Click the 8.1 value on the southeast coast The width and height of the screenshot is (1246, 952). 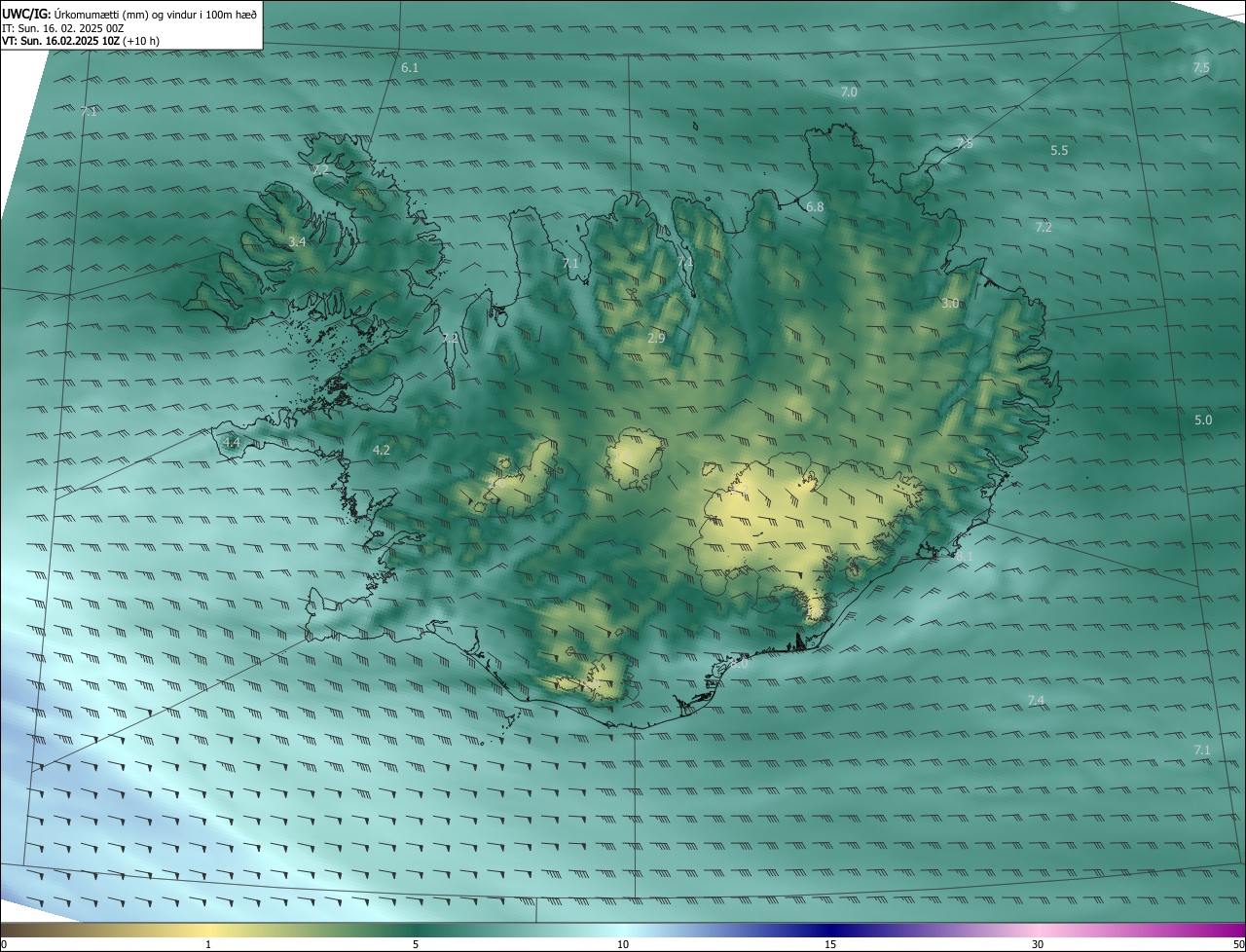tap(964, 556)
